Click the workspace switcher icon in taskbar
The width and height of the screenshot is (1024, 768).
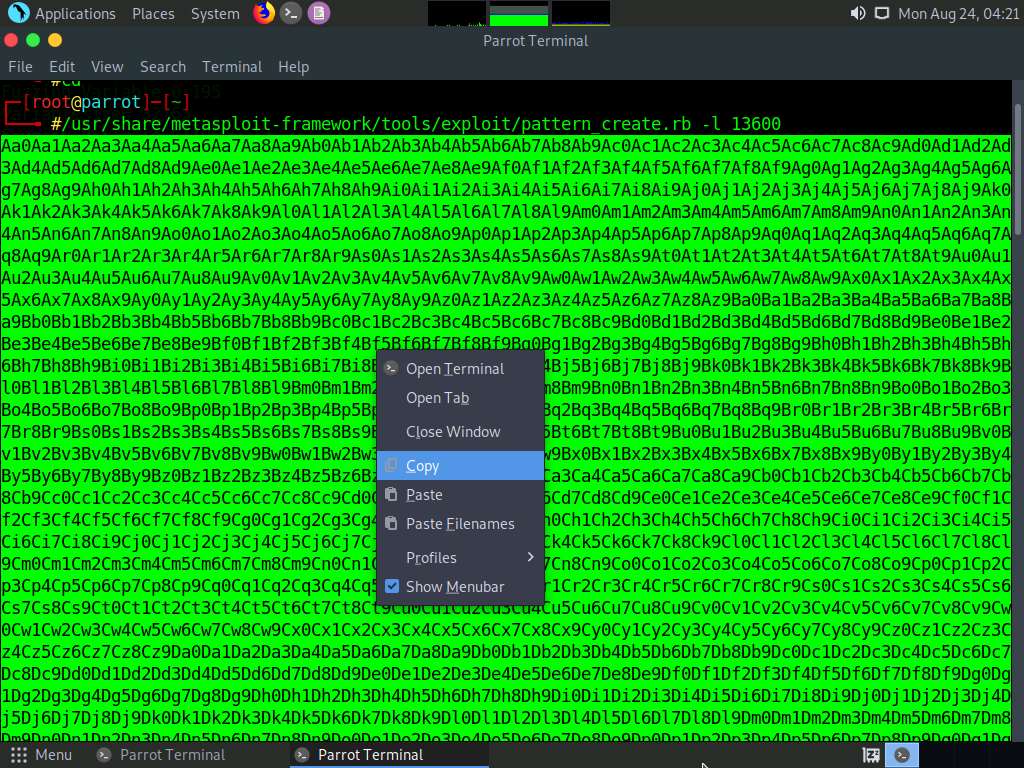[x=871, y=755]
